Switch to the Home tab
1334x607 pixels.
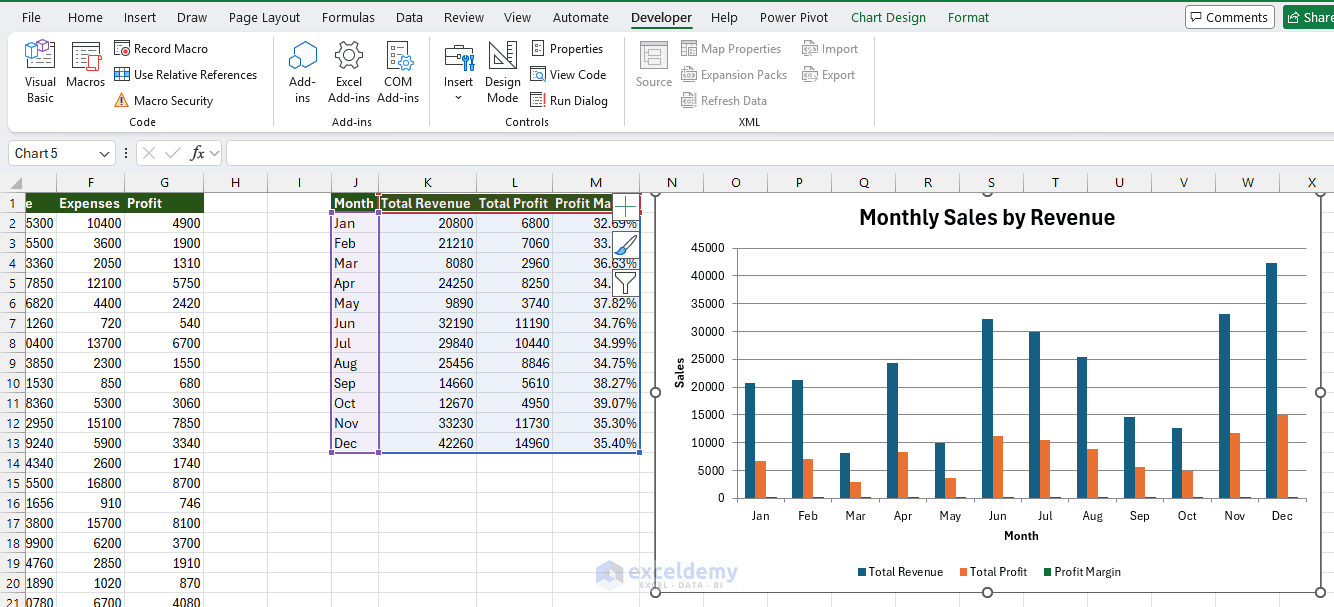coord(85,17)
